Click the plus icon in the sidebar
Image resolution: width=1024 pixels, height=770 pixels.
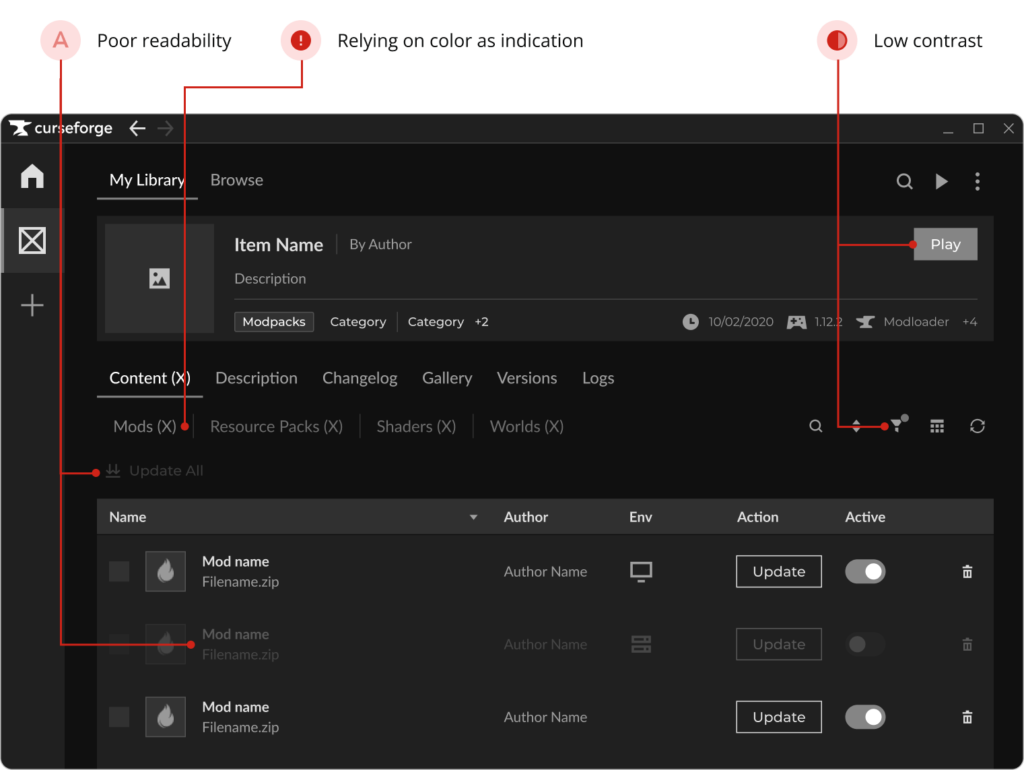tap(32, 305)
